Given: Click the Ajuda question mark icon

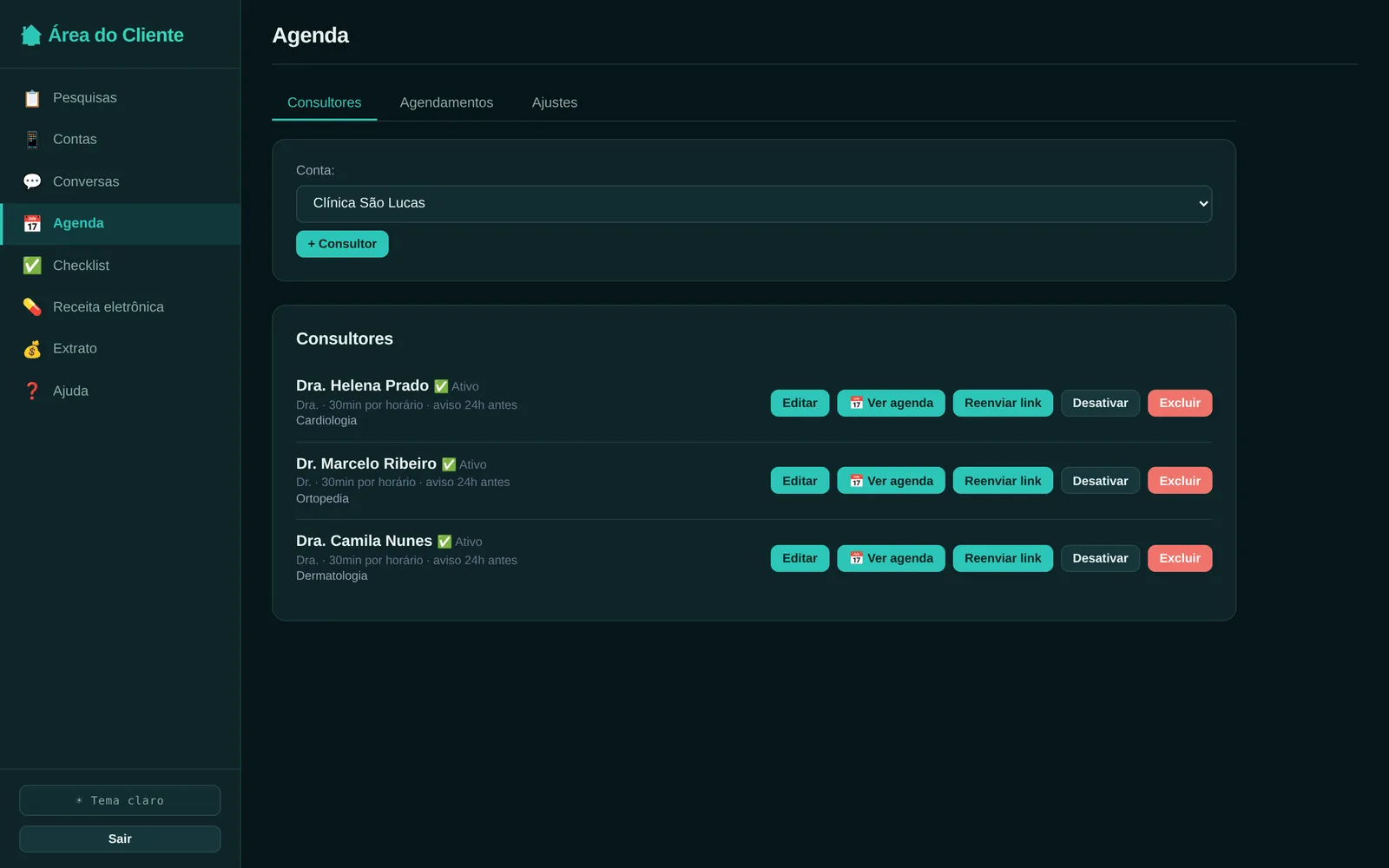Looking at the screenshot, I should 32,391.
